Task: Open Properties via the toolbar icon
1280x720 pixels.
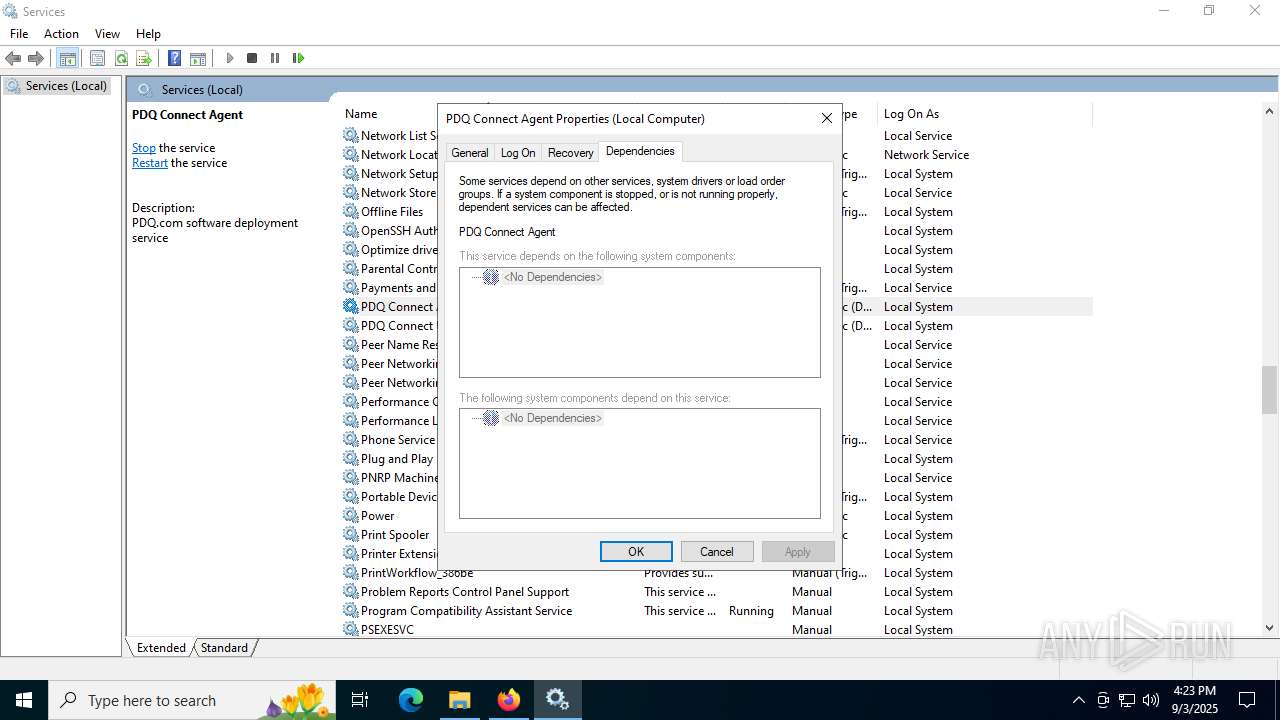Action: click(98, 58)
